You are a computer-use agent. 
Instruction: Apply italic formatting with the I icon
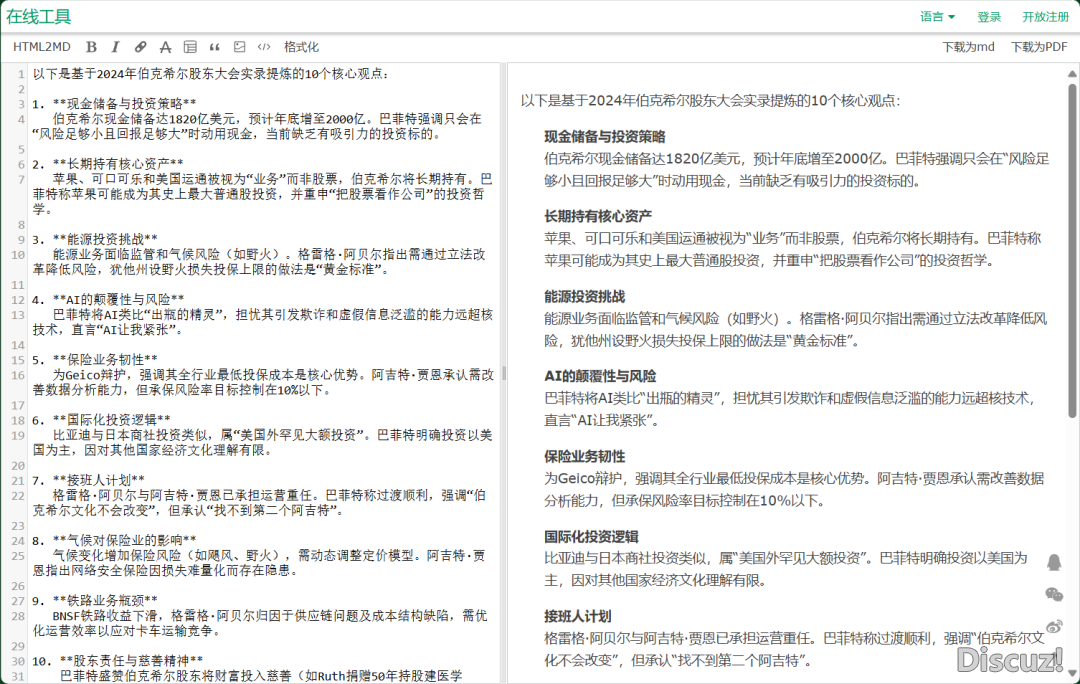coord(115,47)
